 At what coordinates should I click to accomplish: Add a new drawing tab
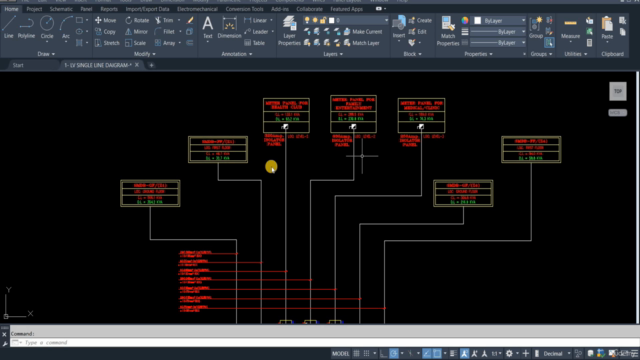151,65
